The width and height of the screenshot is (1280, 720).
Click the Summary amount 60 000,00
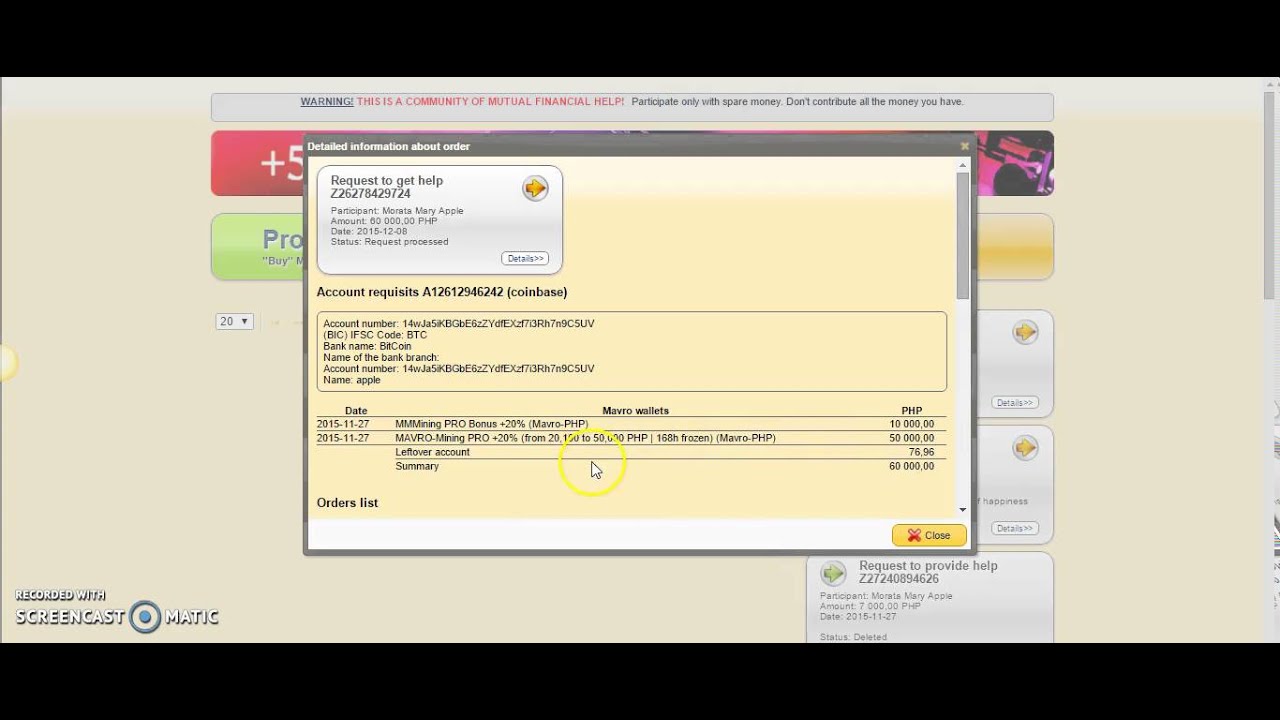[x=911, y=466]
